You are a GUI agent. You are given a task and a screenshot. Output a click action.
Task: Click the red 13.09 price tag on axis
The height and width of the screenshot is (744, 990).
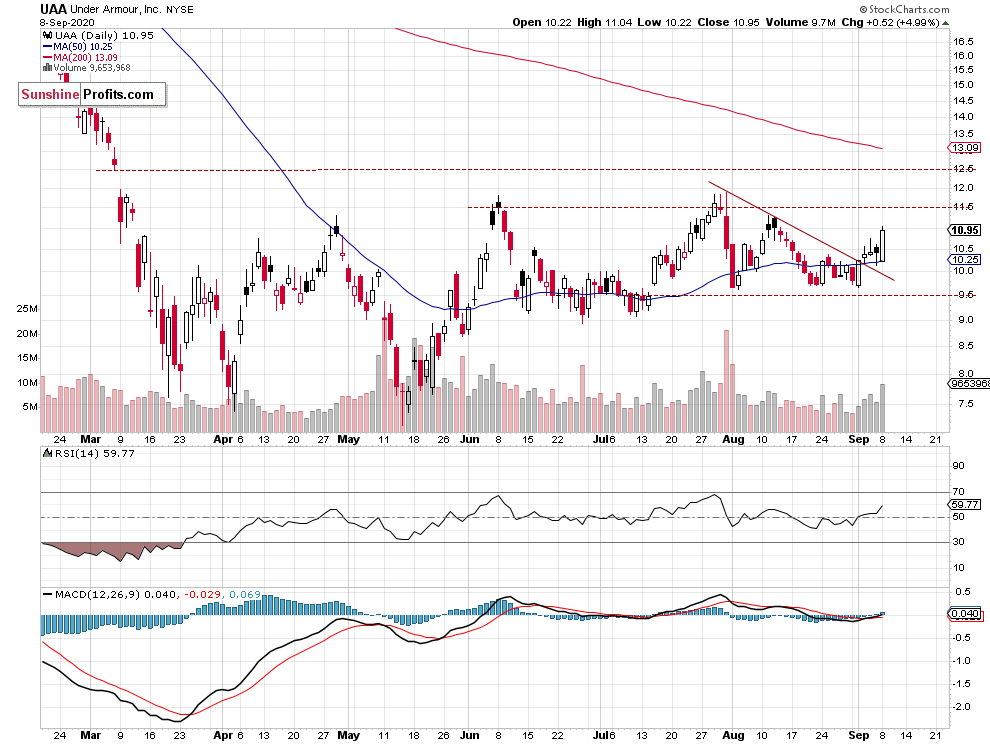click(x=965, y=148)
